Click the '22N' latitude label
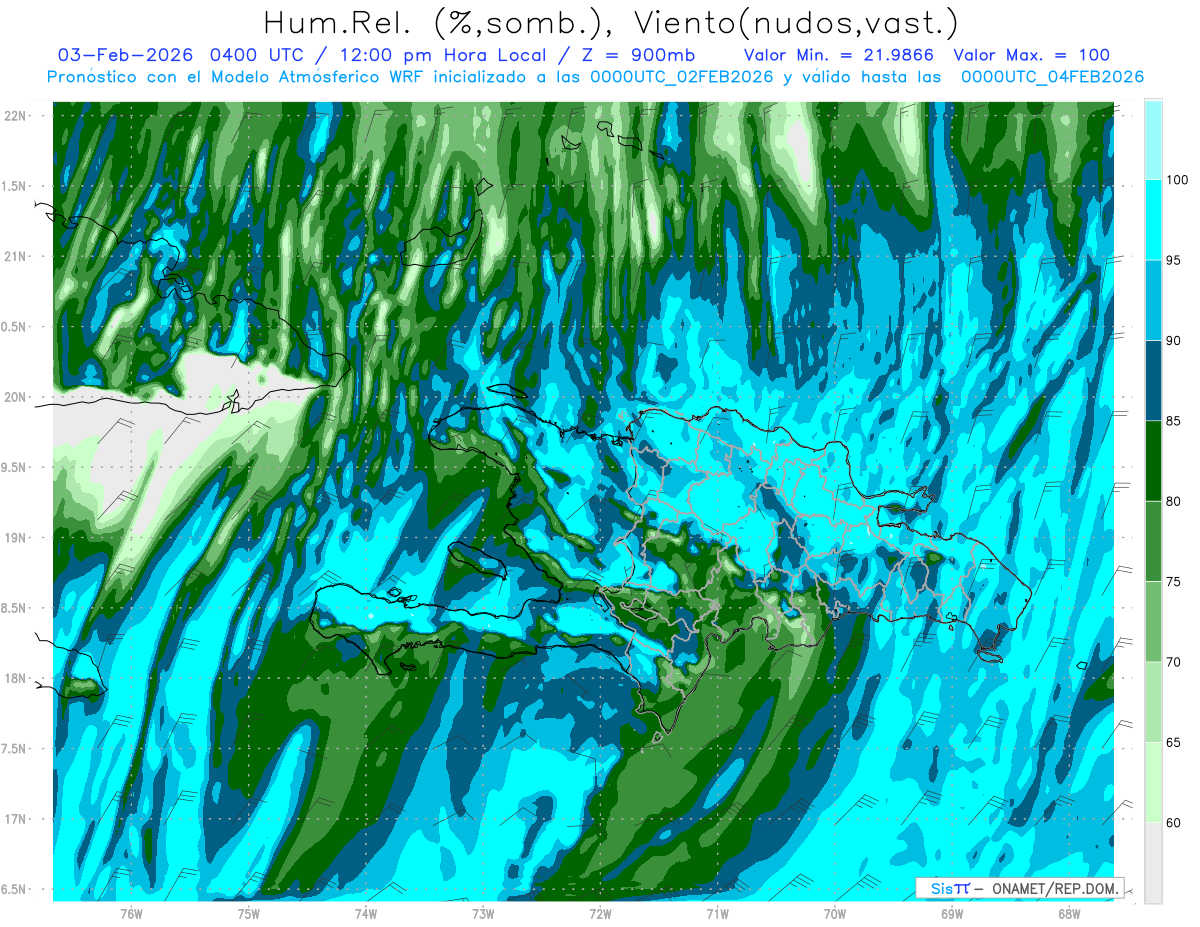 tap(16, 115)
